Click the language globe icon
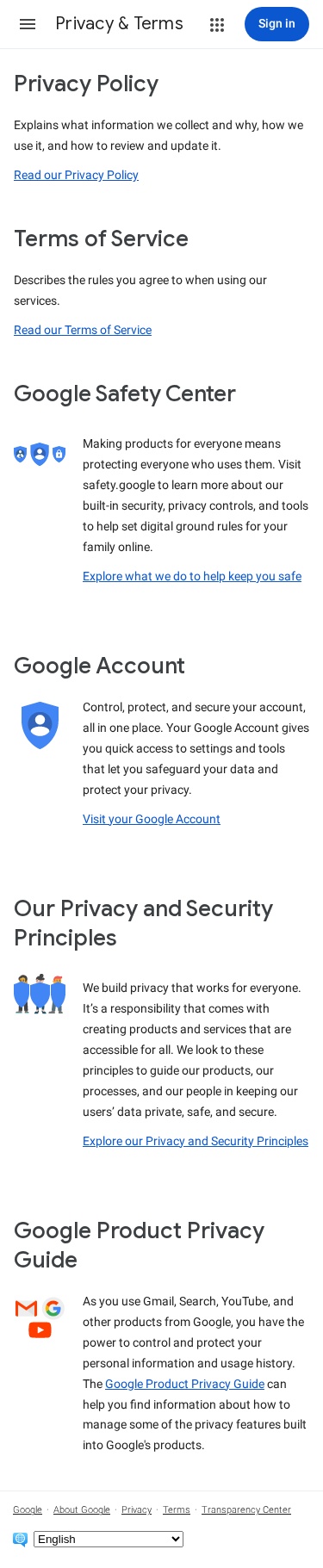This screenshot has width=323, height=1568. click(21, 1539)
